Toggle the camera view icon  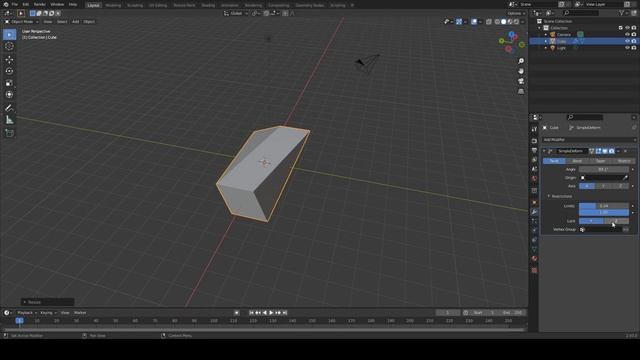tap(521, 81)
